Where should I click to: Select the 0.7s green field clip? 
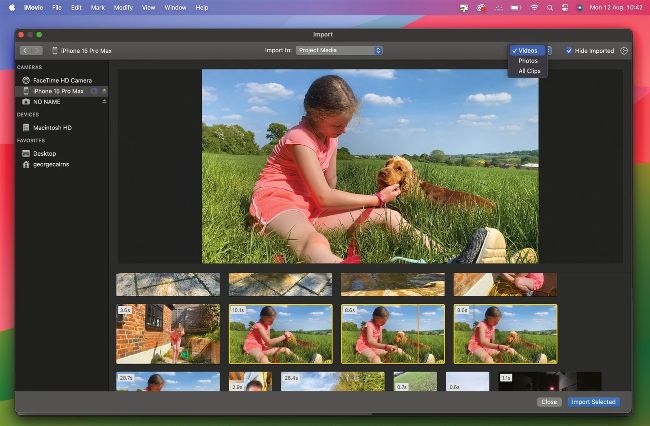(415, 382)
